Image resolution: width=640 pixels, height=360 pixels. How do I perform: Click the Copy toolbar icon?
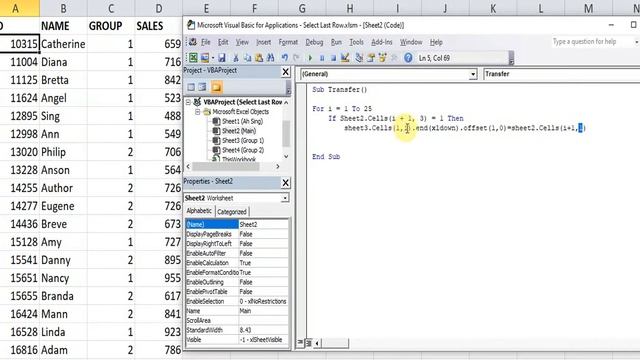(247, 58)
